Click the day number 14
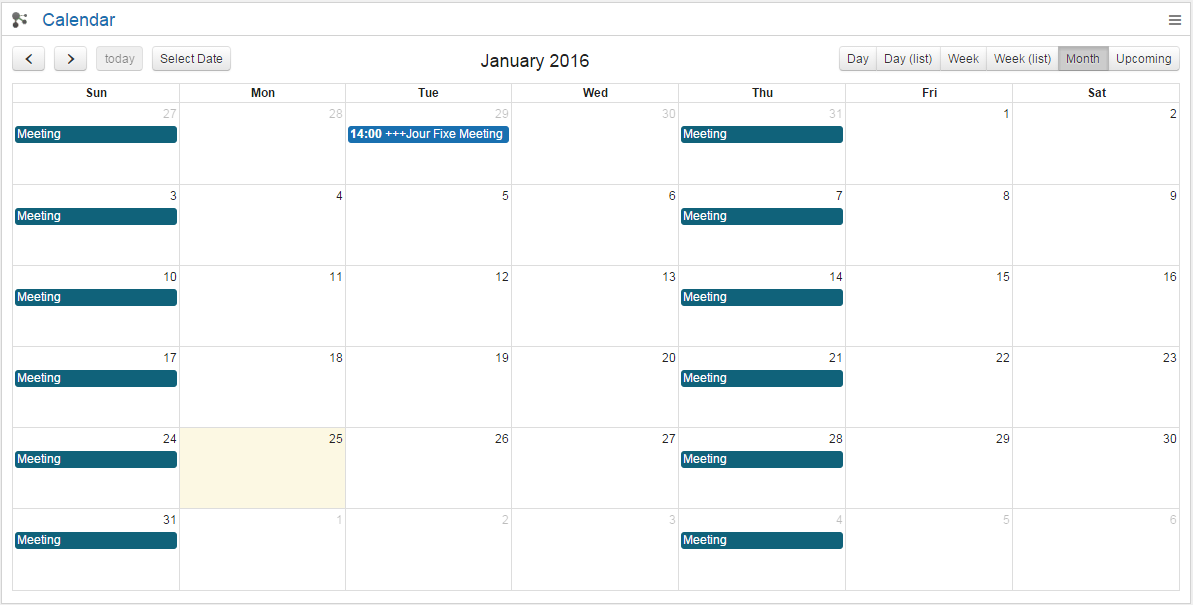The image size is (1193, 605). click(835, 277)
